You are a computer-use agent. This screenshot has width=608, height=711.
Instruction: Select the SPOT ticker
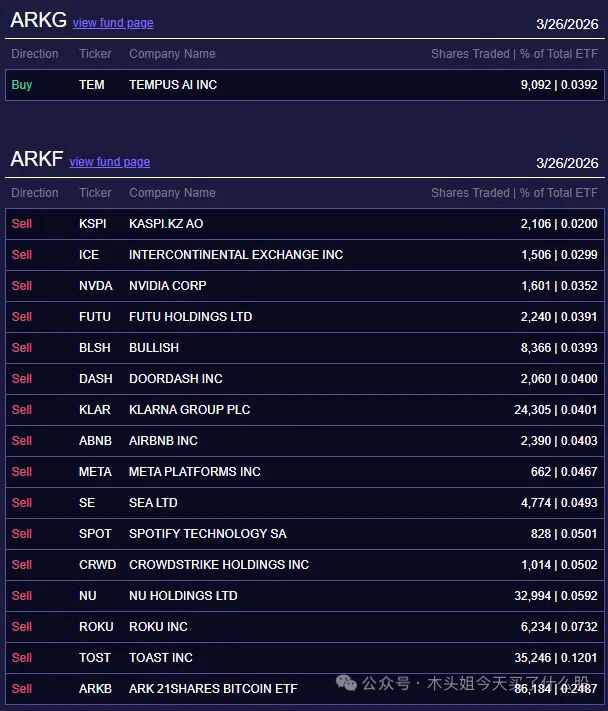coord(95,534)
